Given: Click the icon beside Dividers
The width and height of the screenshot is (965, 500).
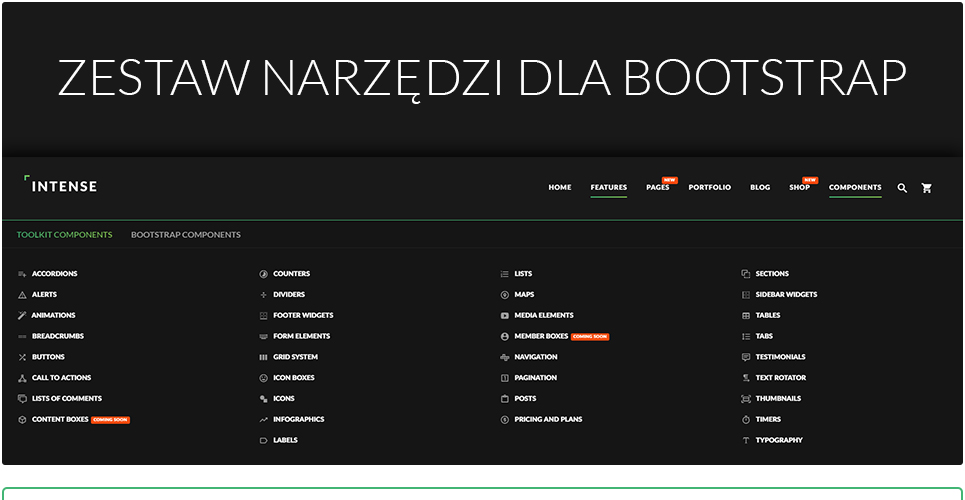Looking at the screenshot, I should click(263, 295).
